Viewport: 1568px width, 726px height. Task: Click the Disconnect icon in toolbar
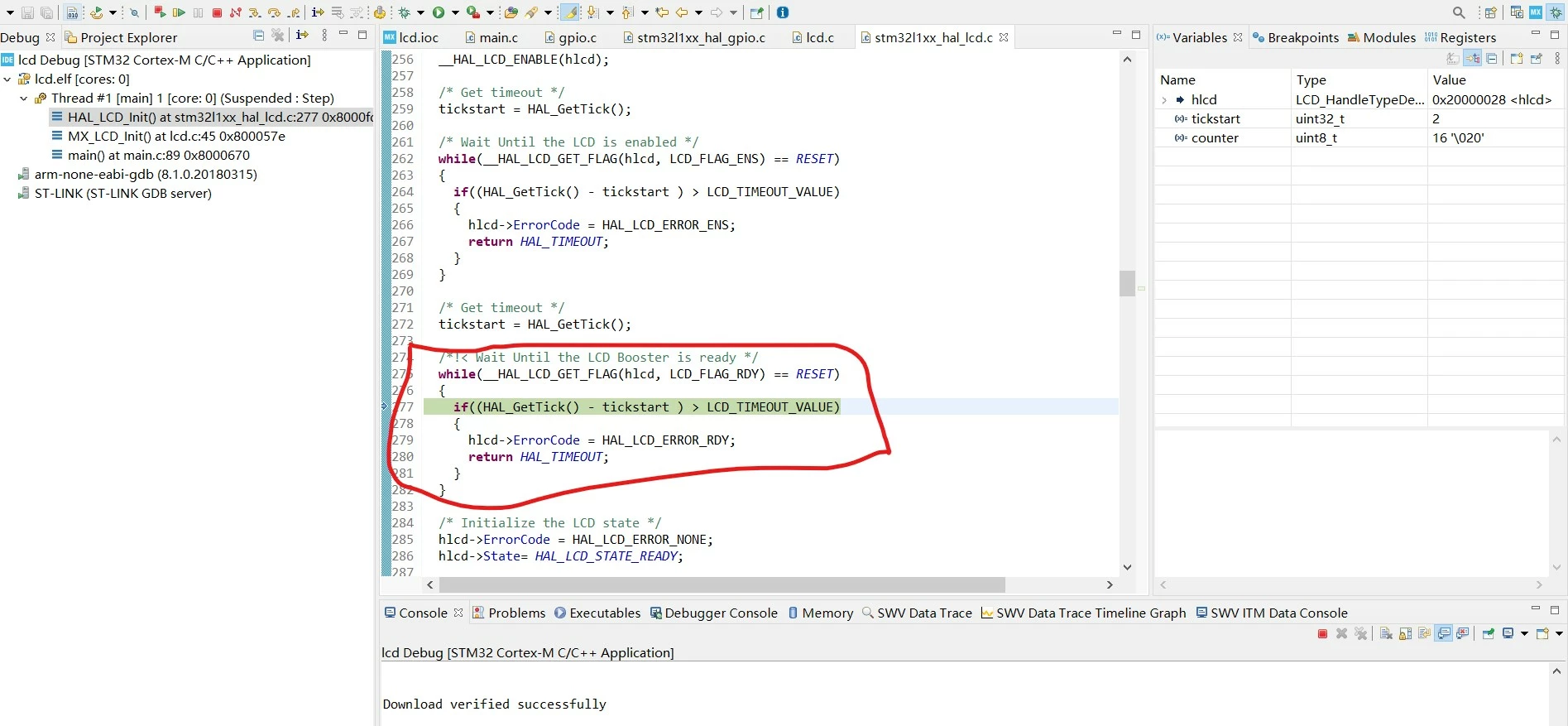tap(236, 12)
